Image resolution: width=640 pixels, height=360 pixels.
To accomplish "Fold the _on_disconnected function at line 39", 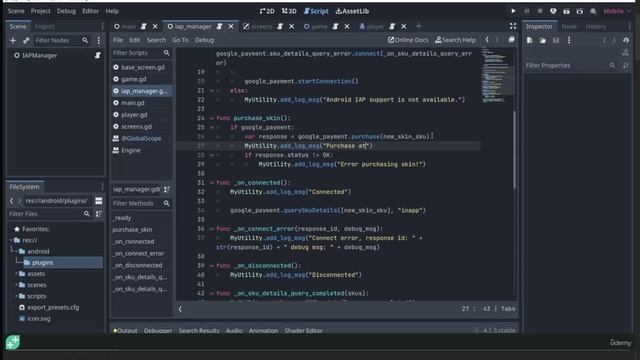I will 211,266.
